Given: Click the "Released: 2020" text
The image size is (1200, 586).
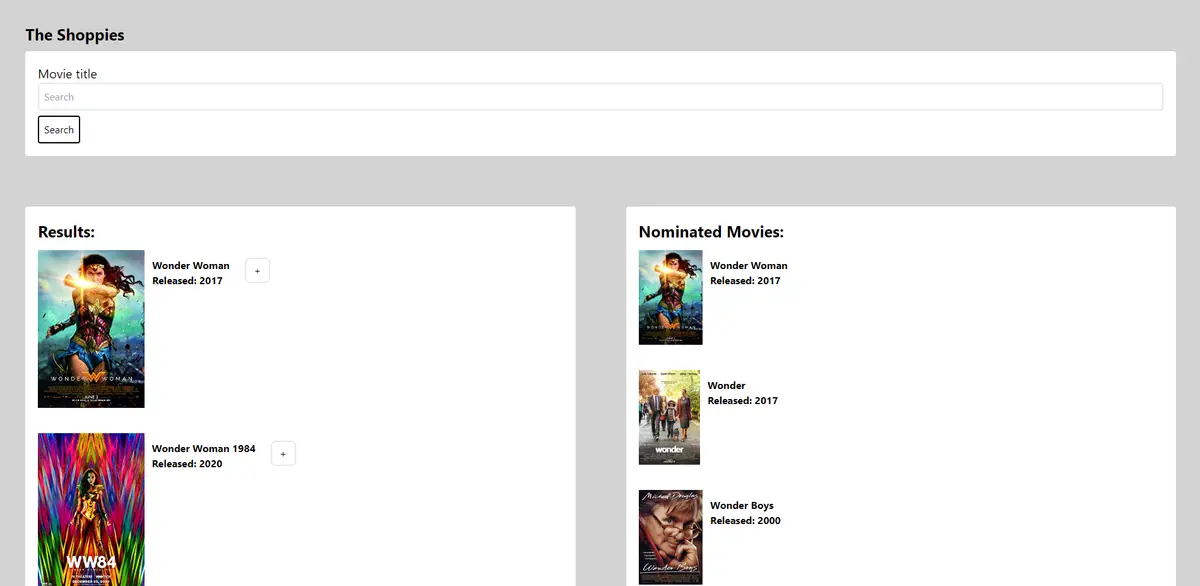Looking at the screenshot, I should [187, 464].
